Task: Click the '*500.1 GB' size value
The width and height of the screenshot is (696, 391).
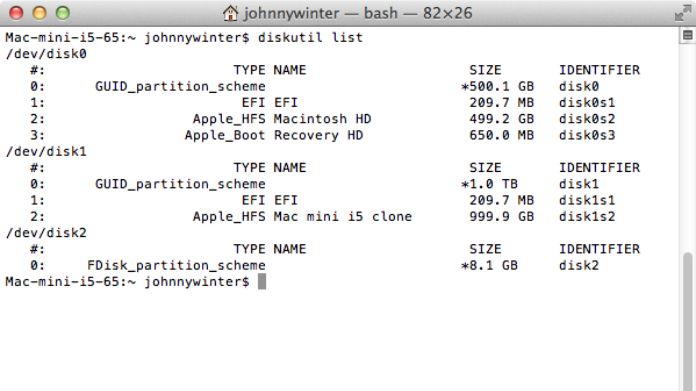Action: click(x=498, y=86)
